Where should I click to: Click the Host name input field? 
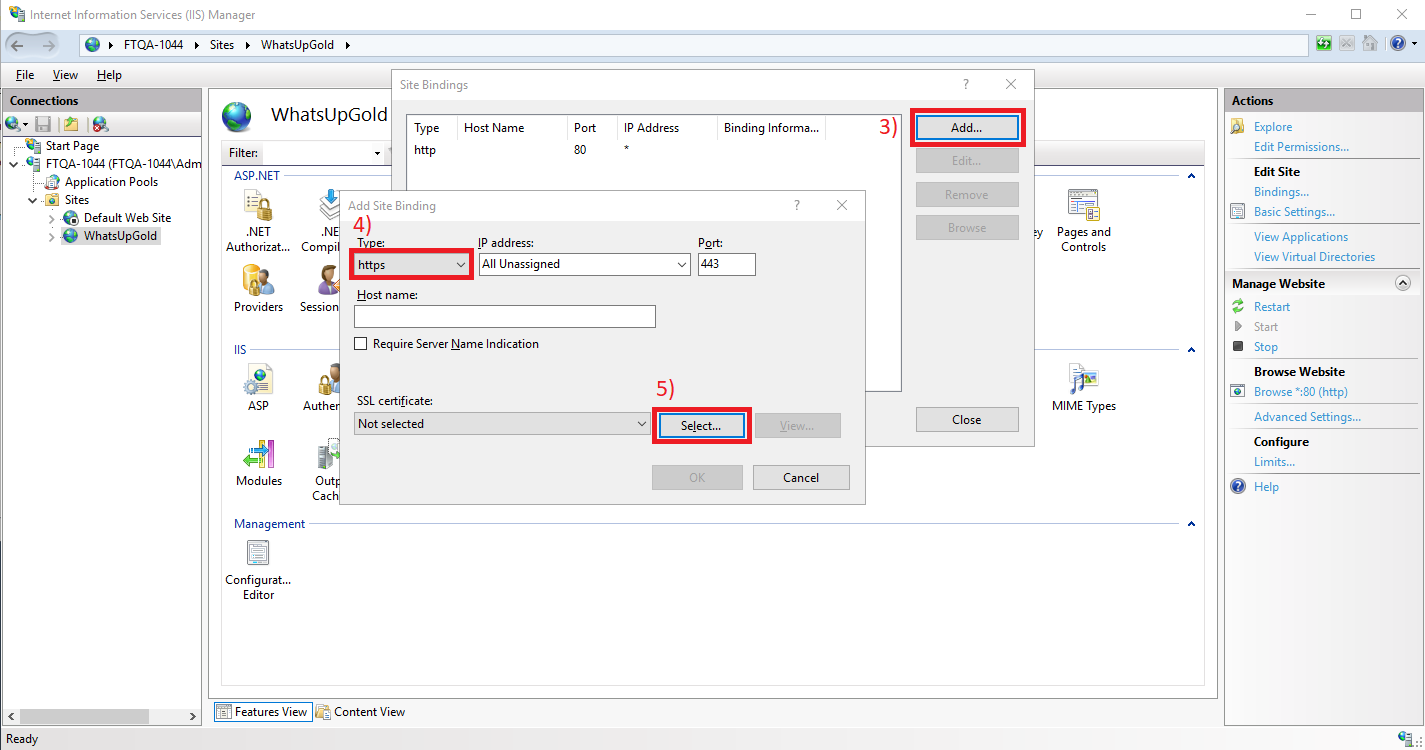click(505, 316)
